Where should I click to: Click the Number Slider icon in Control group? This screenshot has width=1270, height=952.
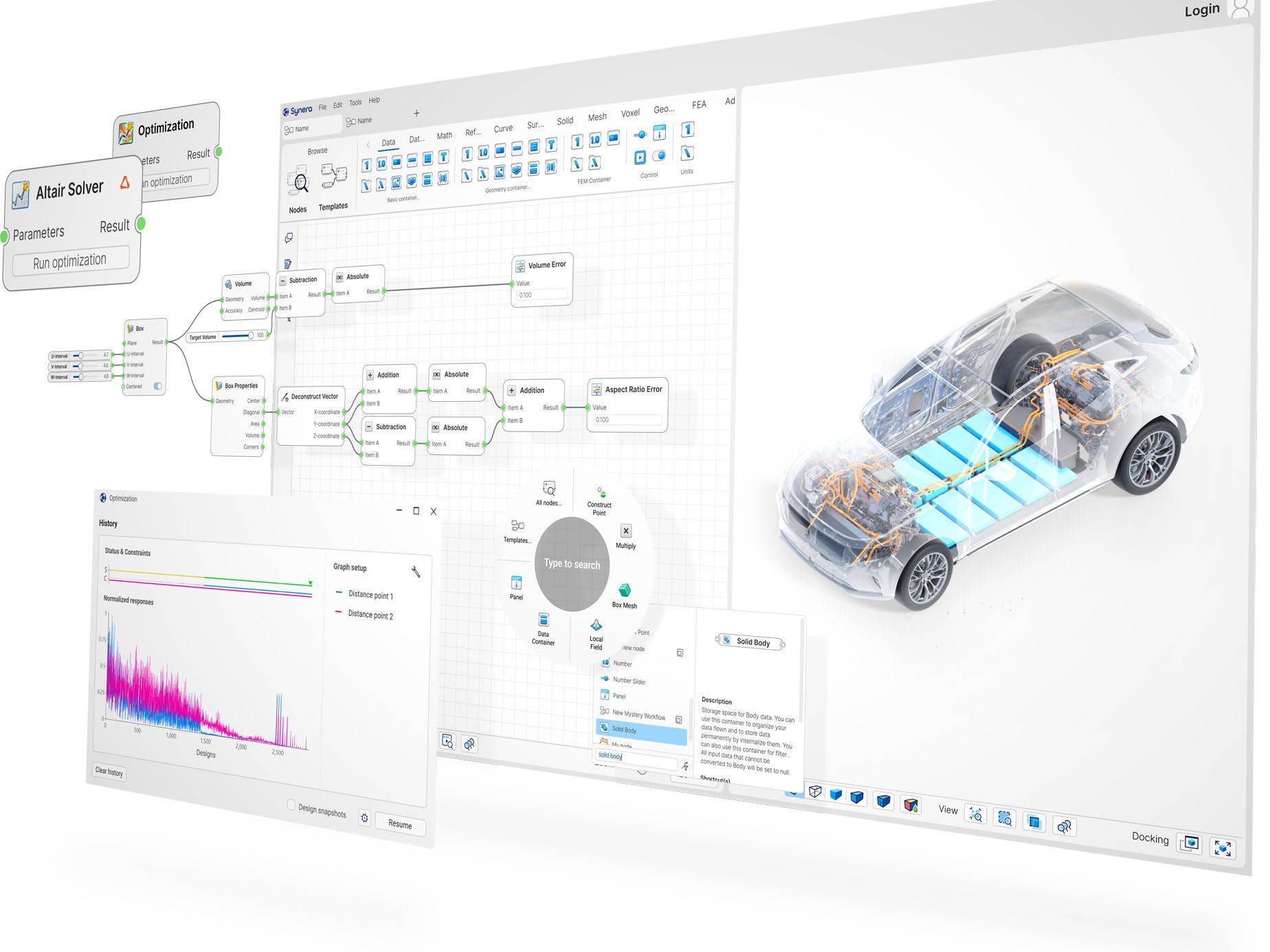pos(640,135)
